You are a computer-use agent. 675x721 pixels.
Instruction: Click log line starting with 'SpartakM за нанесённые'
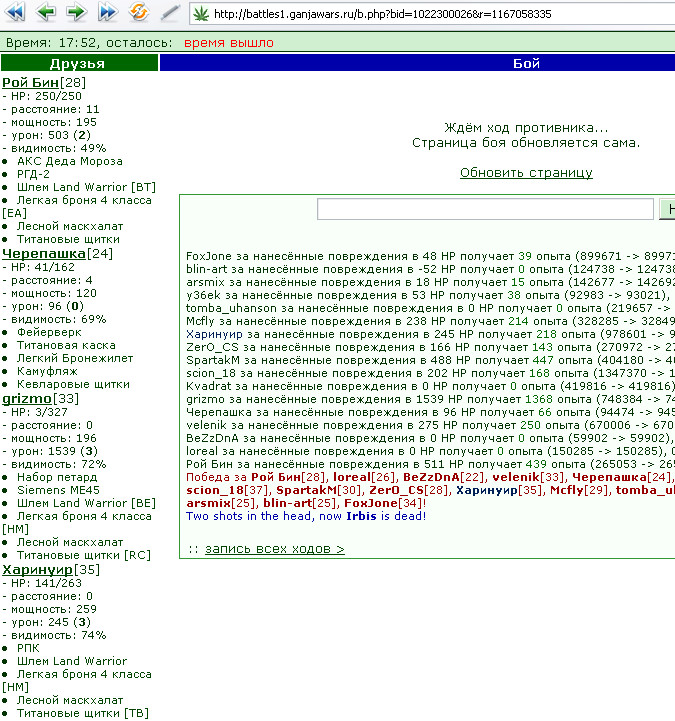click(x=430, y=360)
